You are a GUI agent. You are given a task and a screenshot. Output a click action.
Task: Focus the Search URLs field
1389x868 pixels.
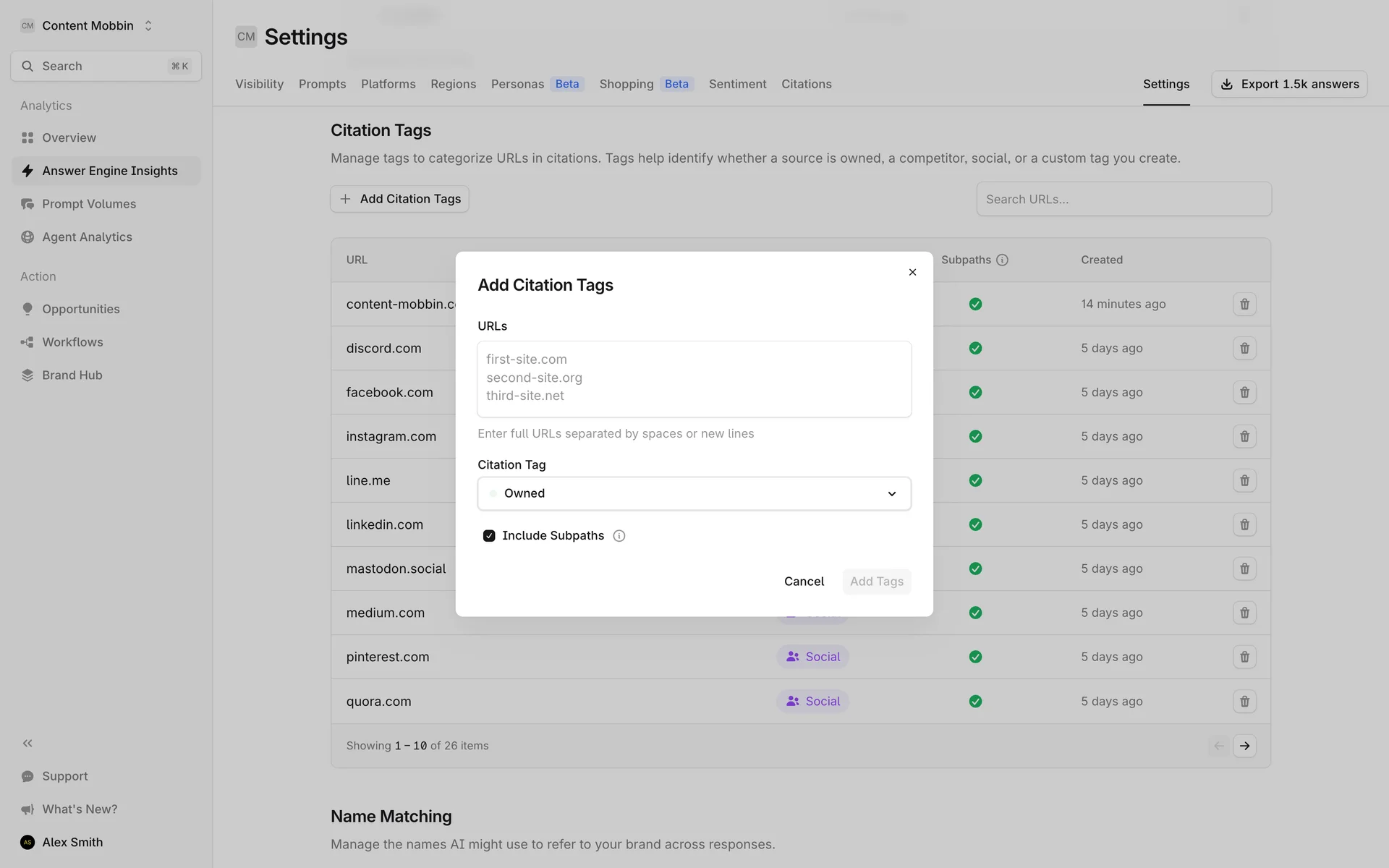(1123, 199)
